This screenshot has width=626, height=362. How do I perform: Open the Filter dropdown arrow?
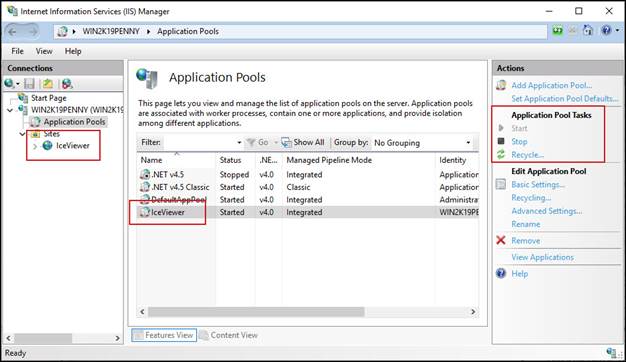click(x=239, y=142)
